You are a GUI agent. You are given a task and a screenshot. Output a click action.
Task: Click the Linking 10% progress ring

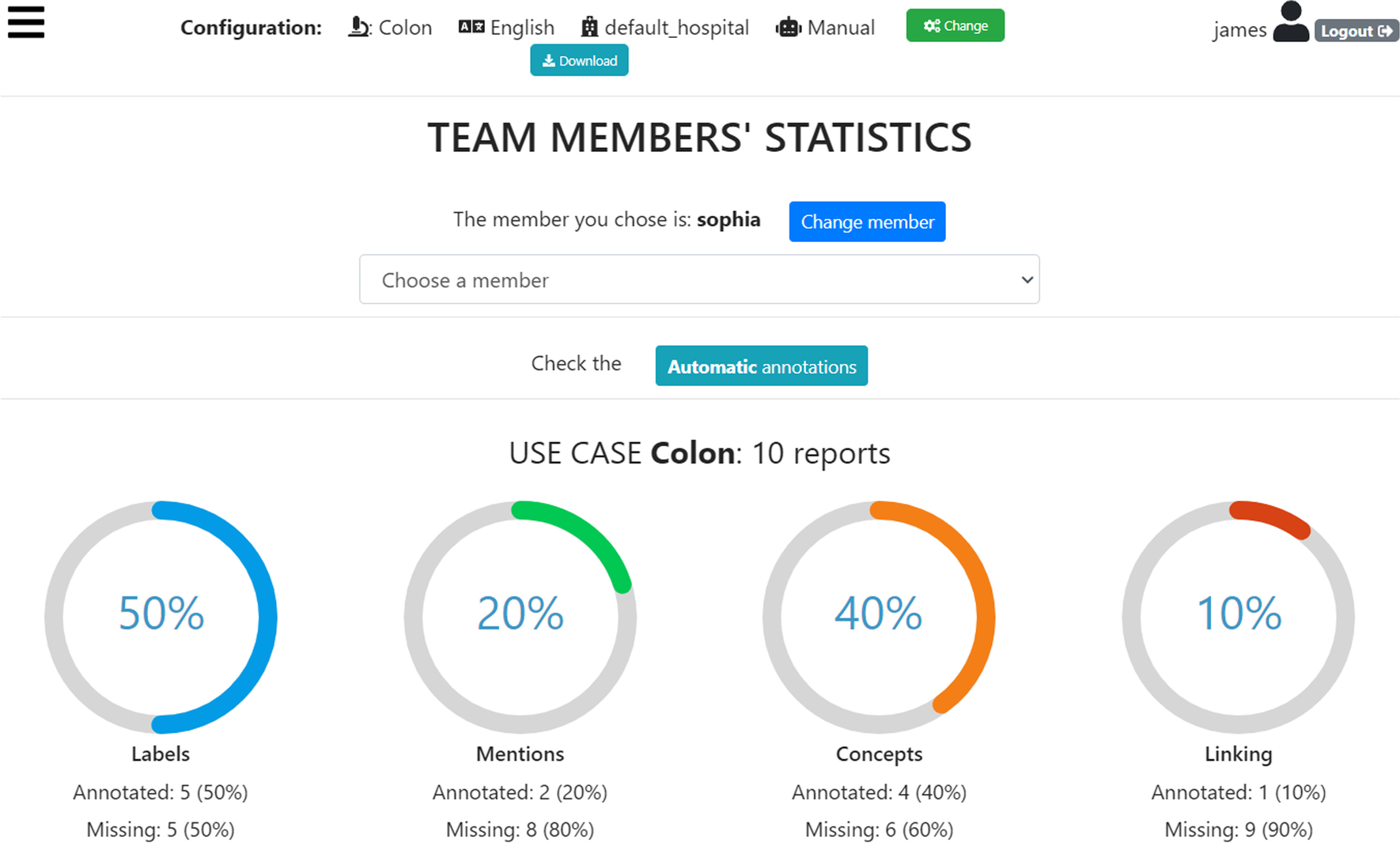pyautogui.click(x=1238, y=617)
